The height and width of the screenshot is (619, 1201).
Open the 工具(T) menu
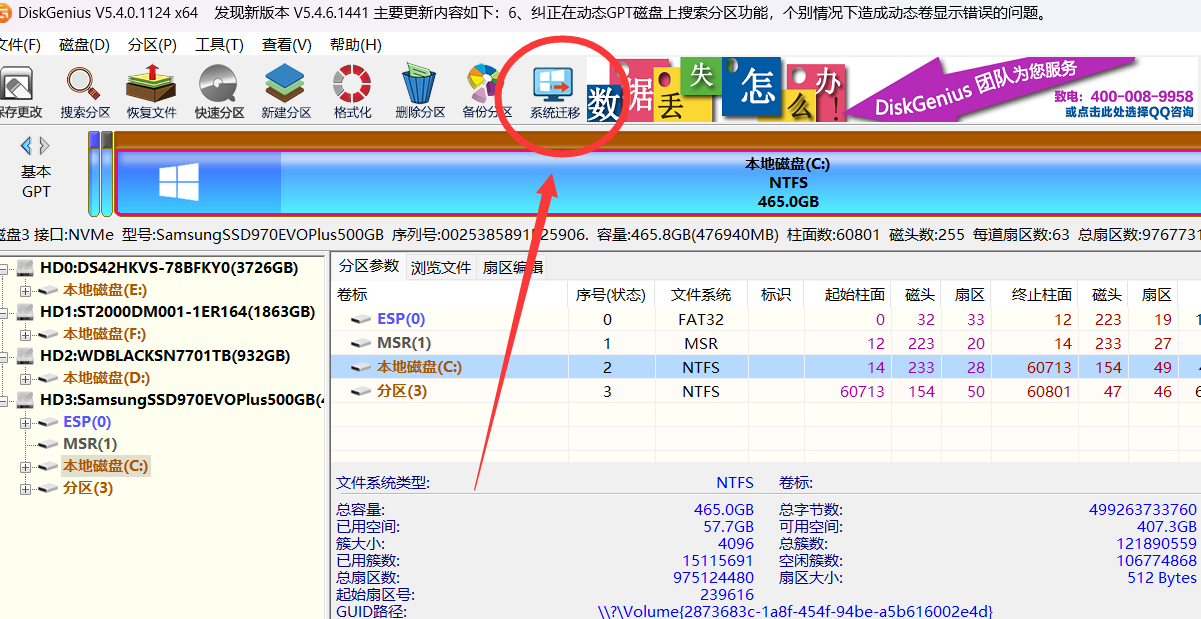click(x=220, y=45)
